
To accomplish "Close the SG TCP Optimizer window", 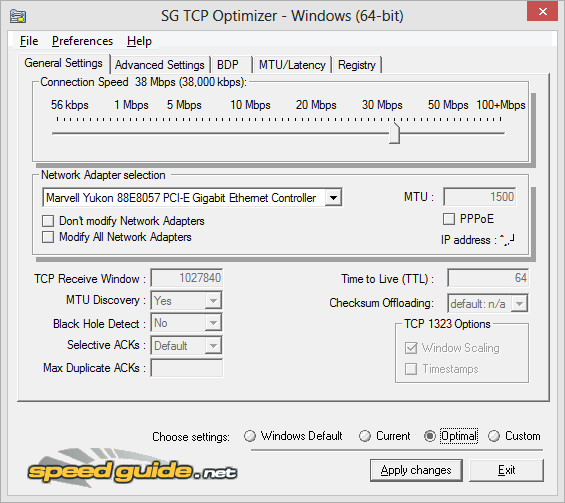I will click(x=542, y=11).
